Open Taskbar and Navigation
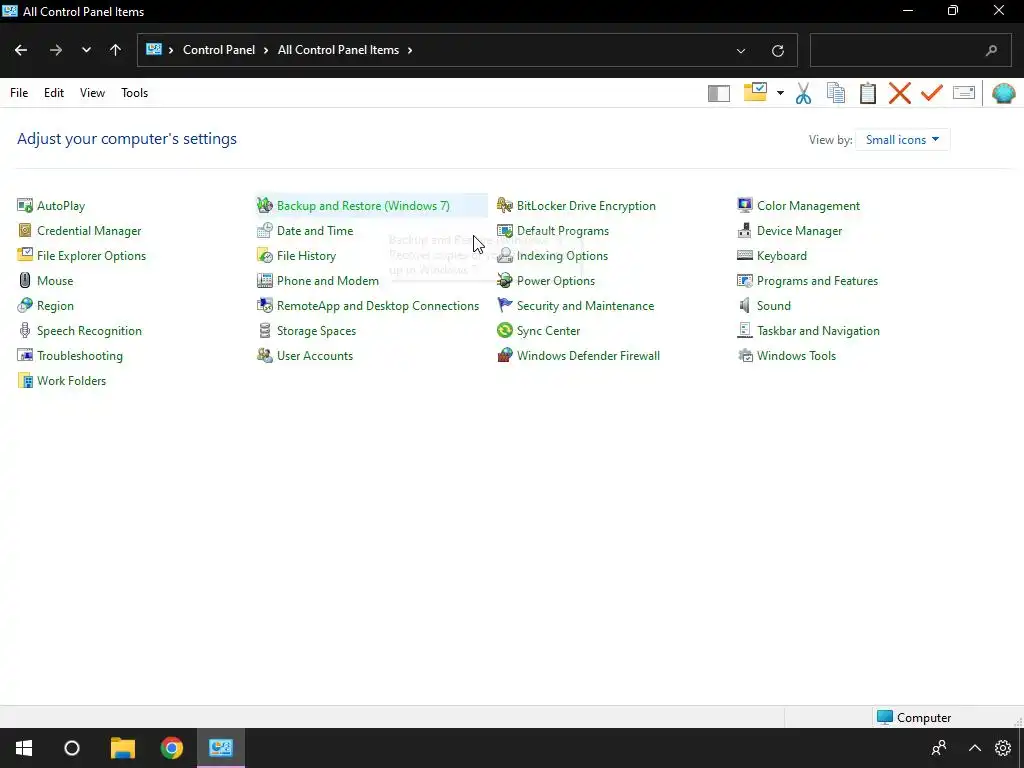The width and height of the screenshot is (1024, 768). pos(808,330)
